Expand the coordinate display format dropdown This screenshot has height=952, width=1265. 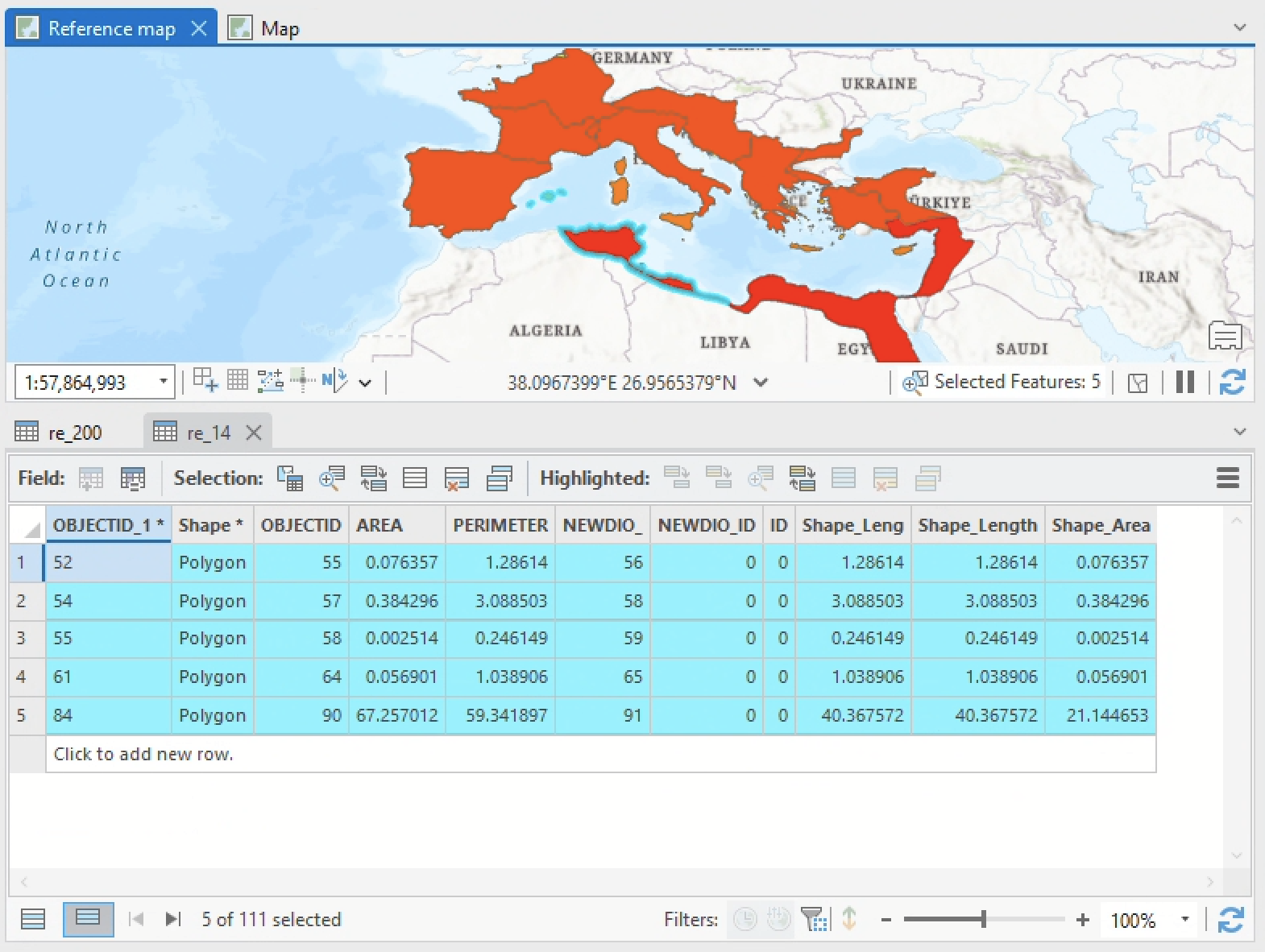pyautogui.click(x=760, y=383)
